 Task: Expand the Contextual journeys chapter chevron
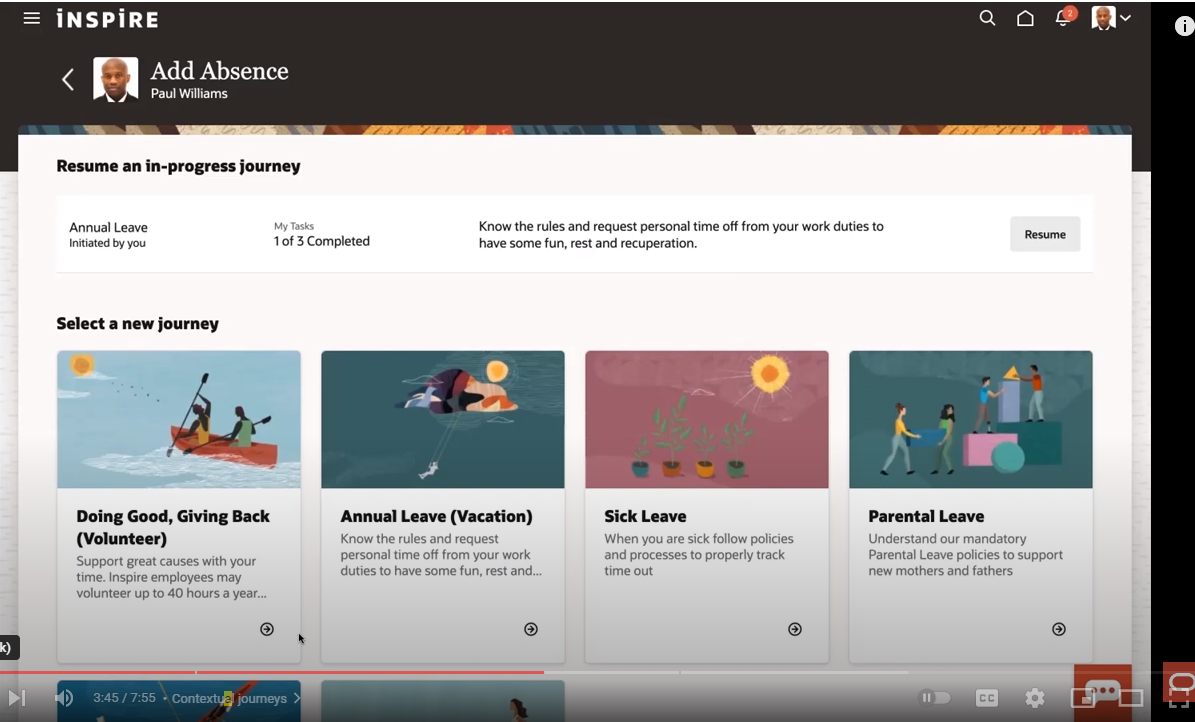tap(296, 698)
